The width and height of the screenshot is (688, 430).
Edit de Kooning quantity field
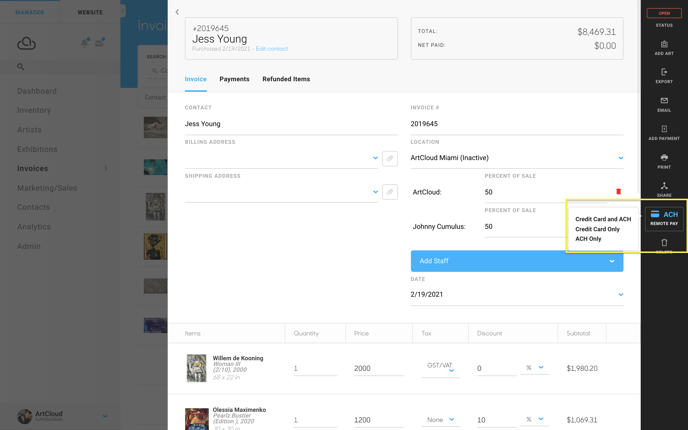(315, 369)
